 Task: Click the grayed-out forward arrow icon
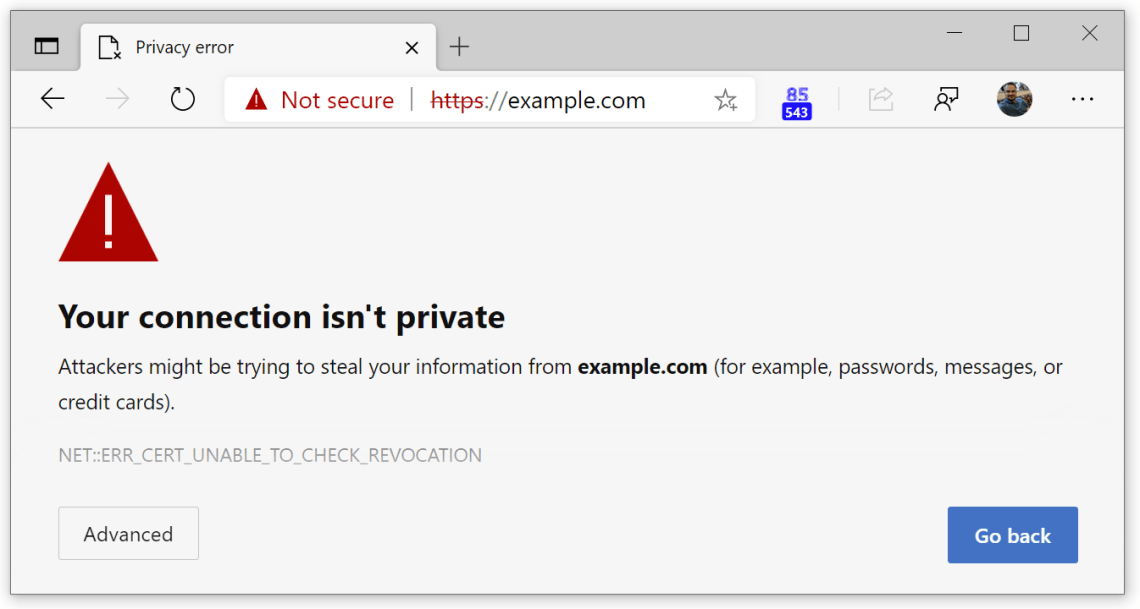(117, 98)
